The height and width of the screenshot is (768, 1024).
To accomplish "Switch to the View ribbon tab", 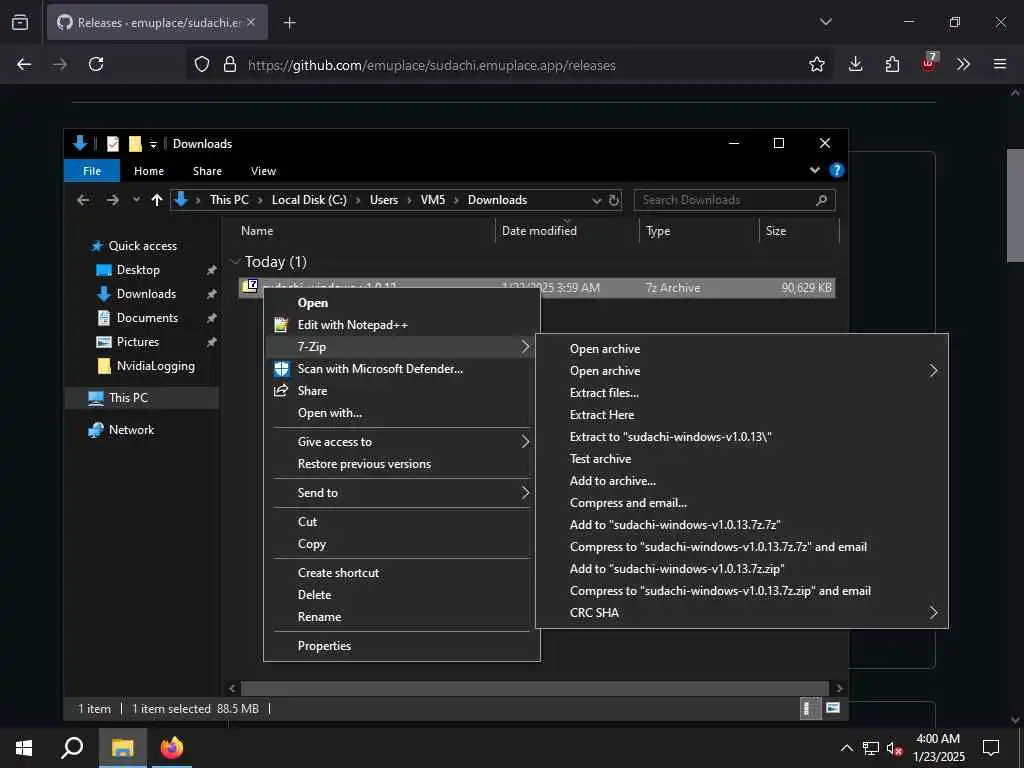I will (263, 171).
